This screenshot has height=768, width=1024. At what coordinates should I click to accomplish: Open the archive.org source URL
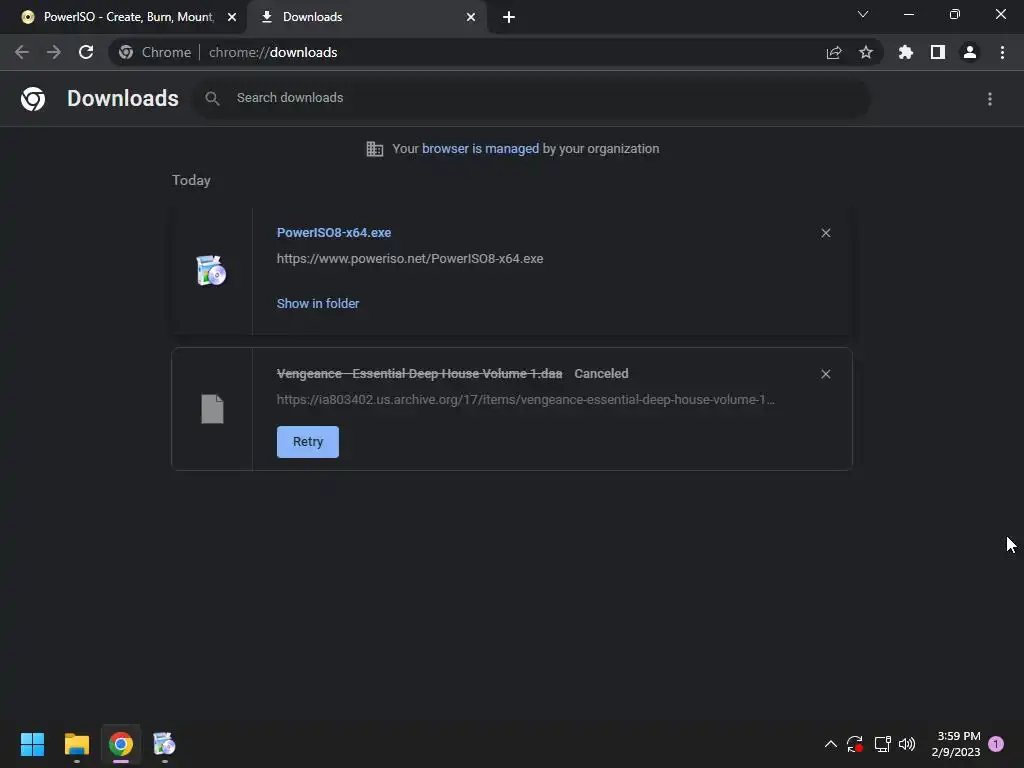[526, 400]
